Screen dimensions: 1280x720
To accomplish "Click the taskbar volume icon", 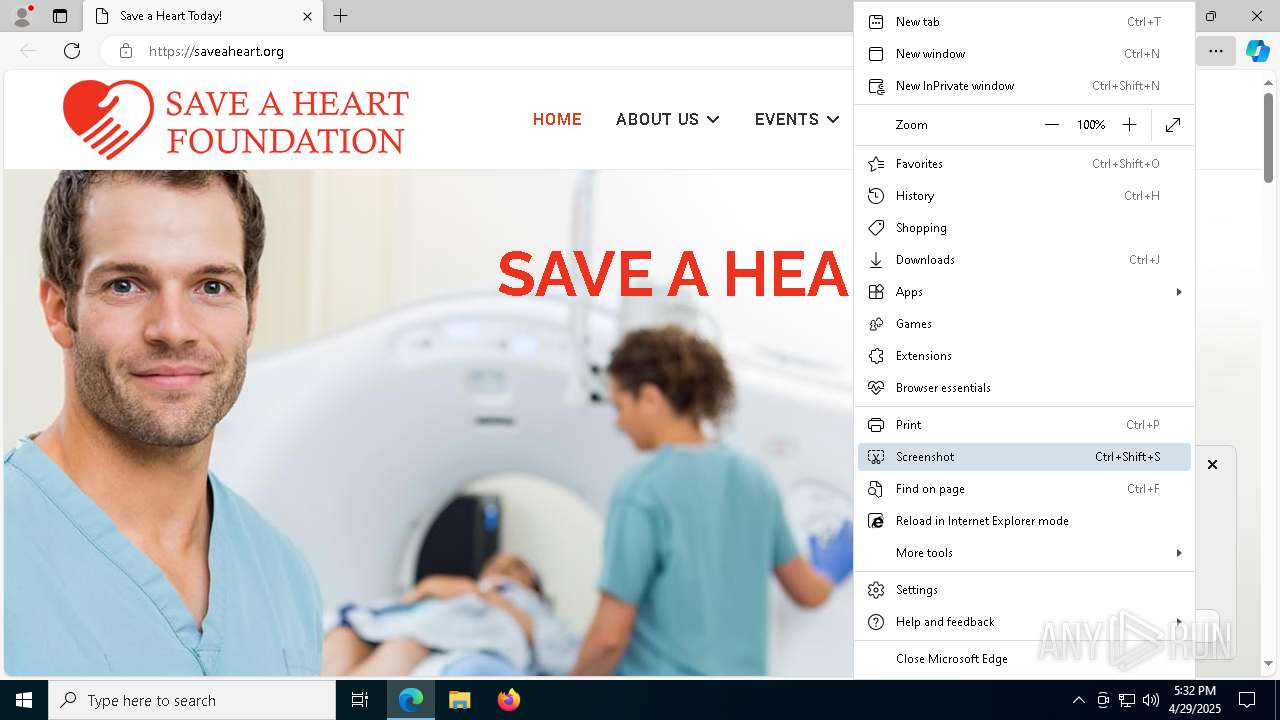I will (x=1151, y=700).
